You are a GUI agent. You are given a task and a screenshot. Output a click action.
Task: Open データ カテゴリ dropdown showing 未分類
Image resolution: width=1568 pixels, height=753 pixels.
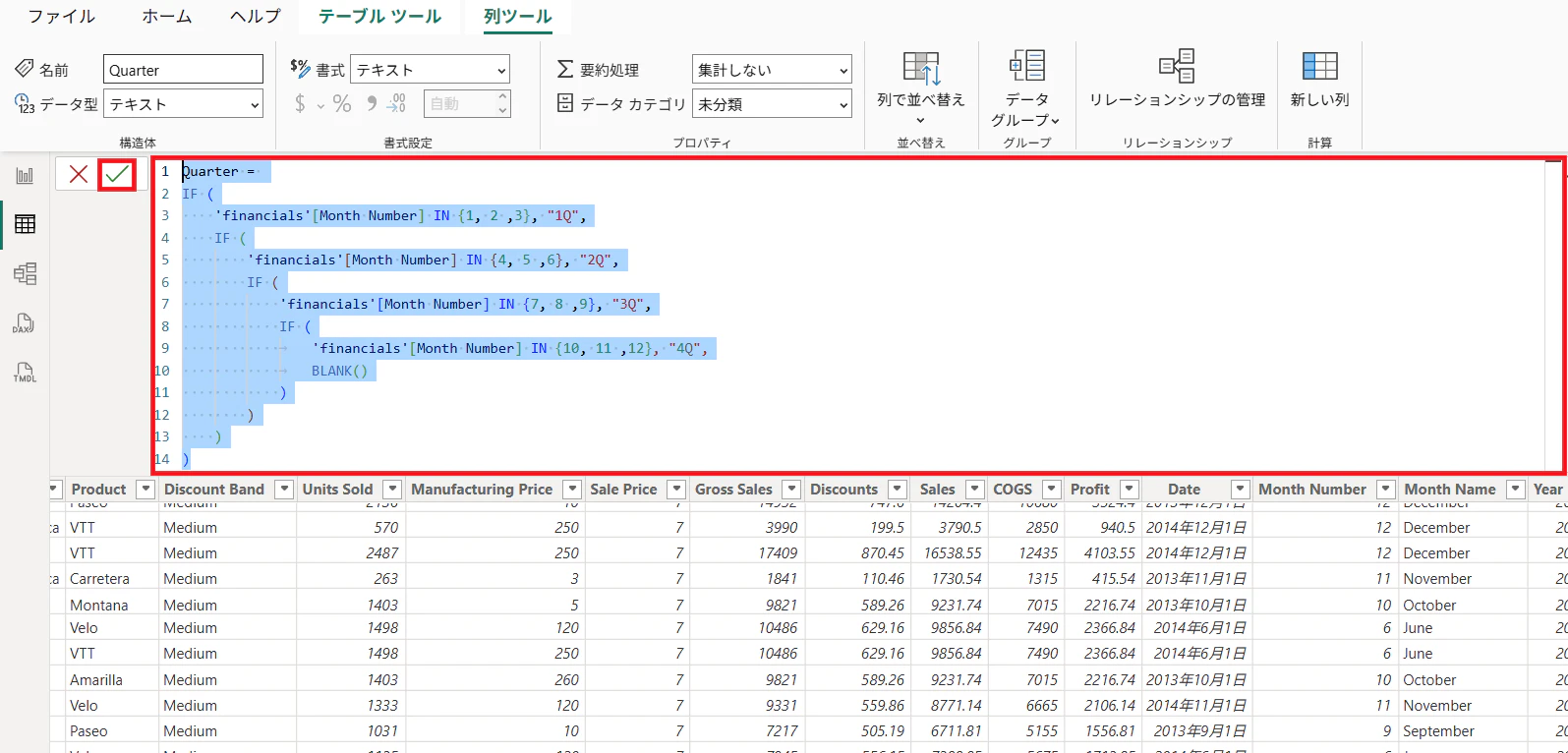point(772,104)
